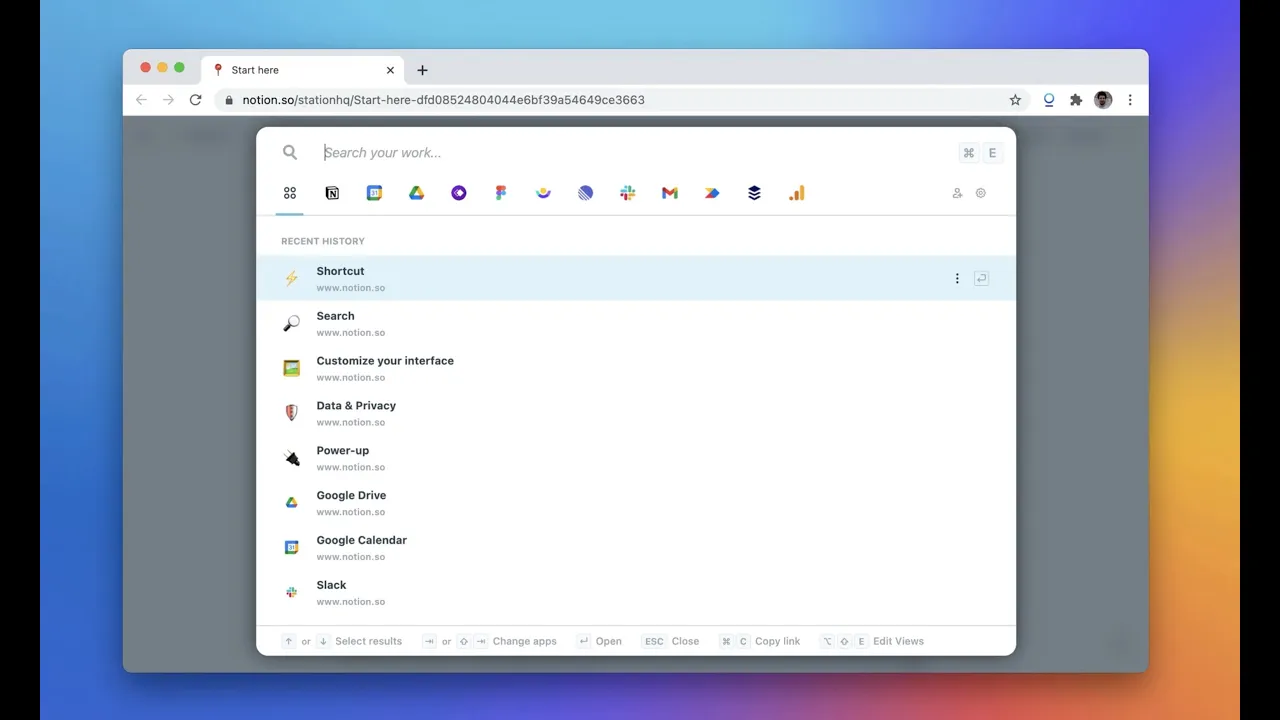Click the enter-key icon on Shortcut row
Screen dimensions: 1280x720
(981, 279)
